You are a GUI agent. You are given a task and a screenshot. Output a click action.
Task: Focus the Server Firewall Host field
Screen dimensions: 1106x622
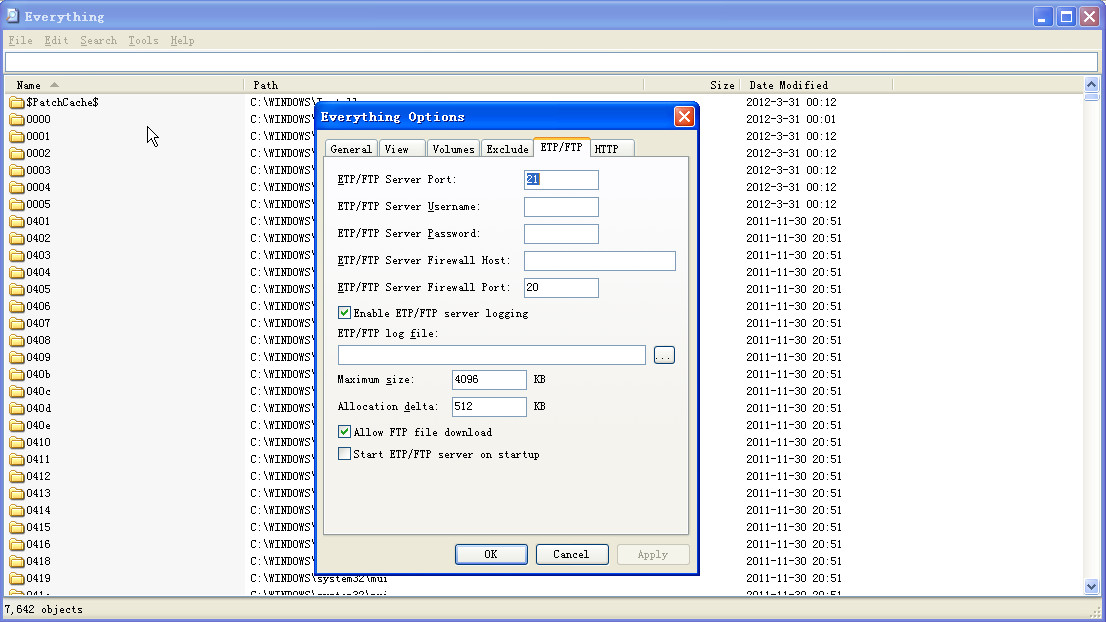pyautogui.click(x=600, y=261)
